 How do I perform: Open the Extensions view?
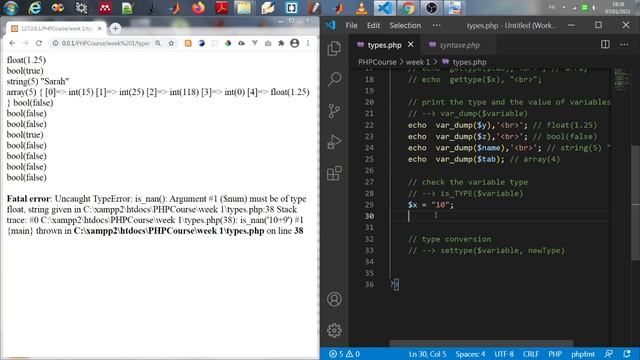(x=334, y=173)
